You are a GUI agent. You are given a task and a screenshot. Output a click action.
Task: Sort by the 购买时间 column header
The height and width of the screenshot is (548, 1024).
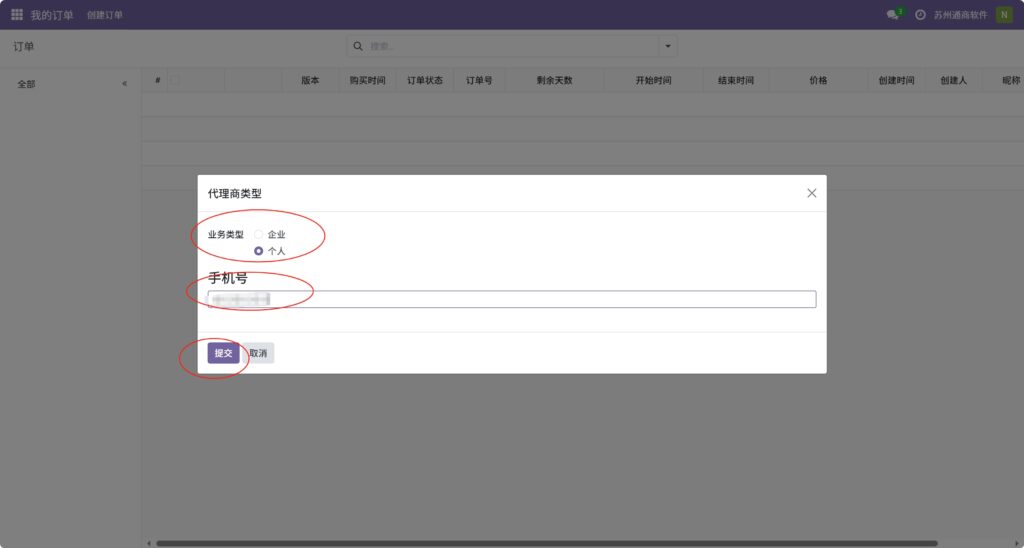click(366, 80)
